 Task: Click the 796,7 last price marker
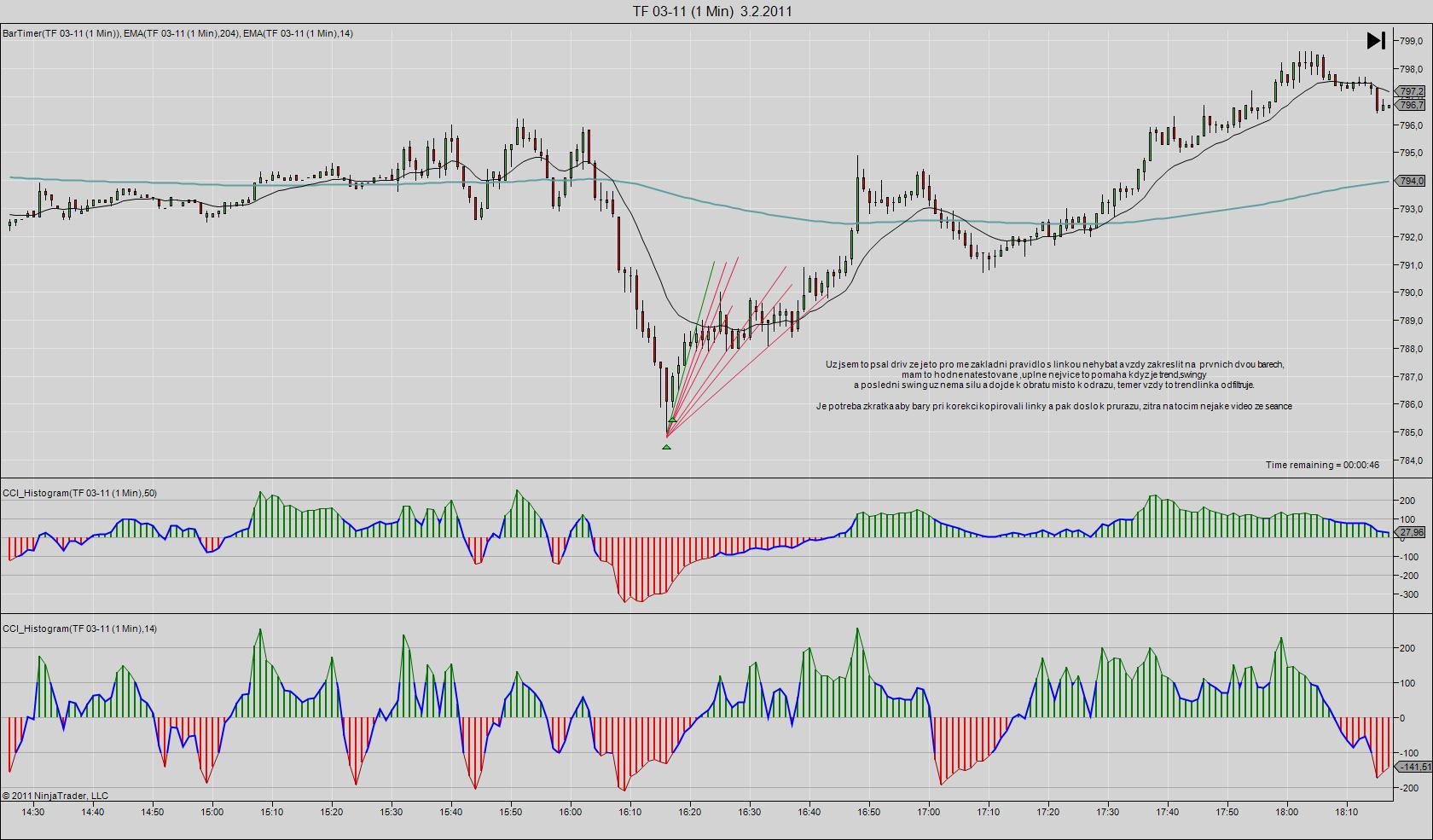[1410, 105]
